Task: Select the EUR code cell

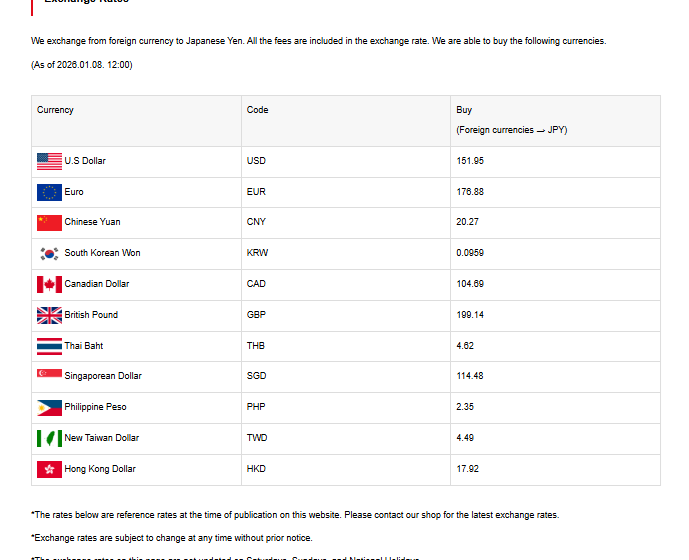Action: click(x=256, y=192)
